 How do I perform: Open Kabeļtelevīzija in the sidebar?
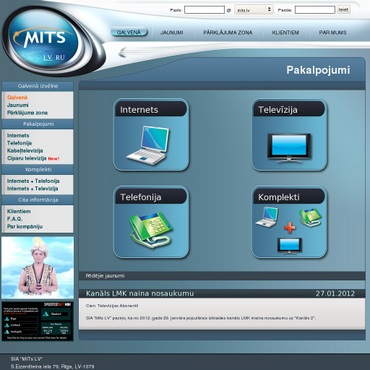point(25,151)
